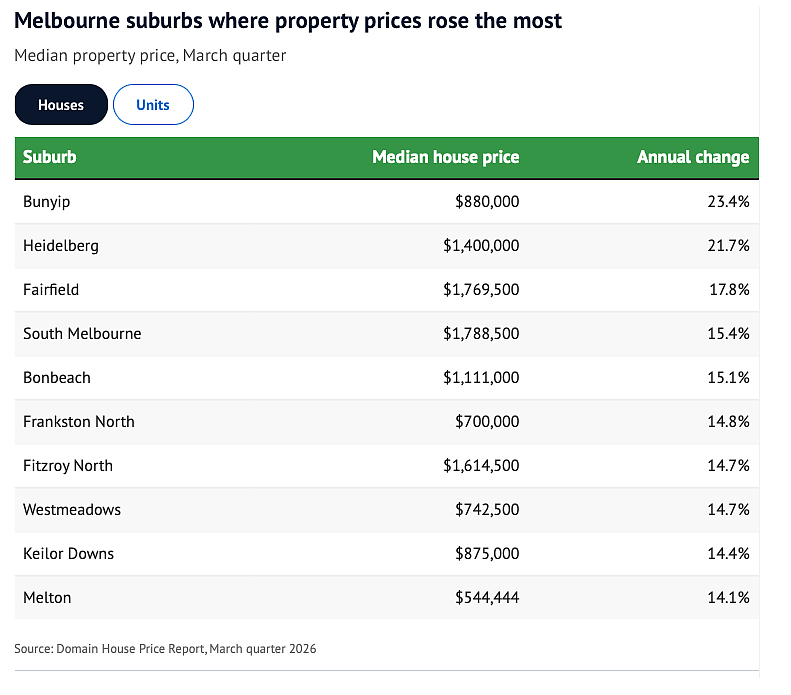Click the Keilor Downs suburb name
The width and height of the screenshot is (791, 695).
point(69,554)
